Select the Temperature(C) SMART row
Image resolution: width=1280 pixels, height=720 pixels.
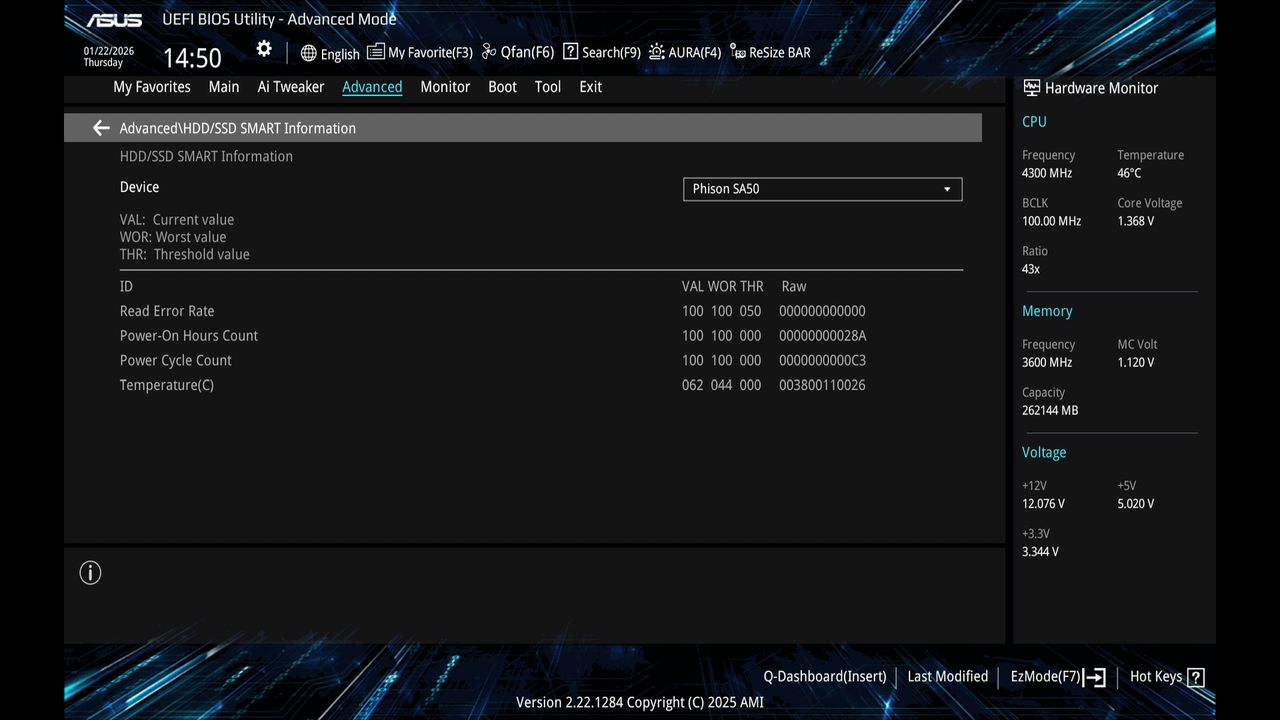[166, 385]
